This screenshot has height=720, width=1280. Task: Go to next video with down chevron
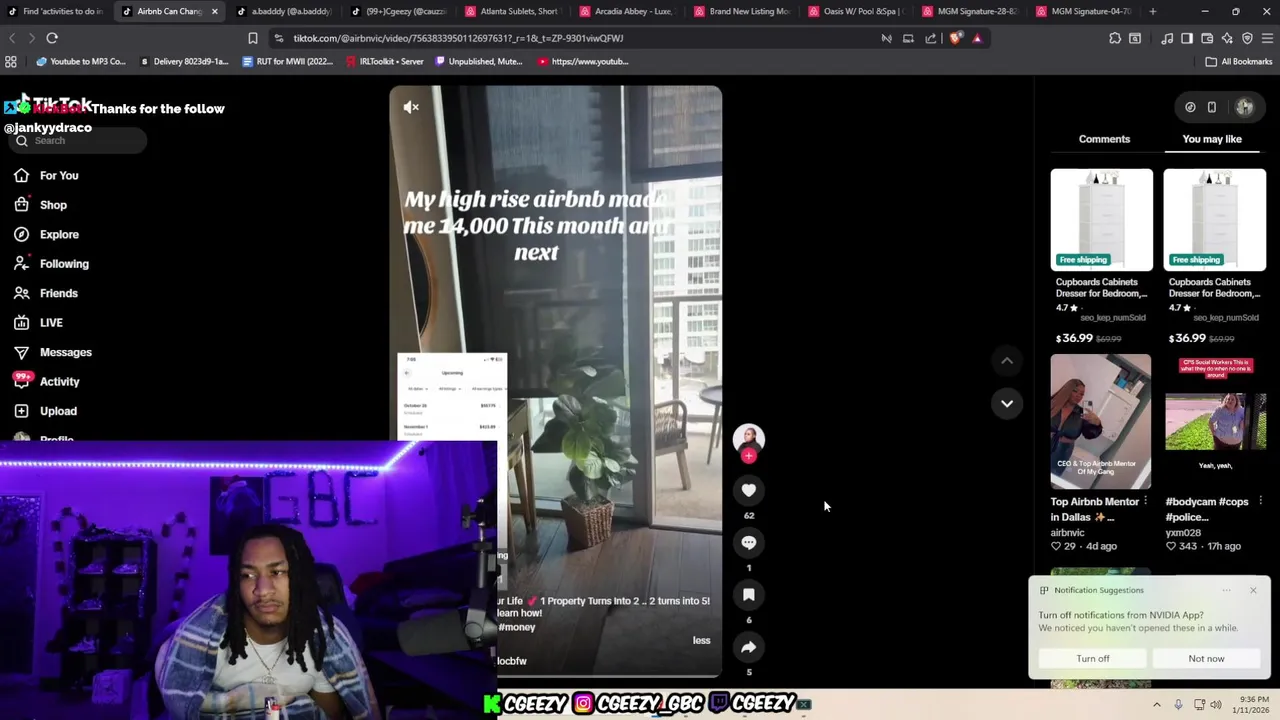(1007, 403)
